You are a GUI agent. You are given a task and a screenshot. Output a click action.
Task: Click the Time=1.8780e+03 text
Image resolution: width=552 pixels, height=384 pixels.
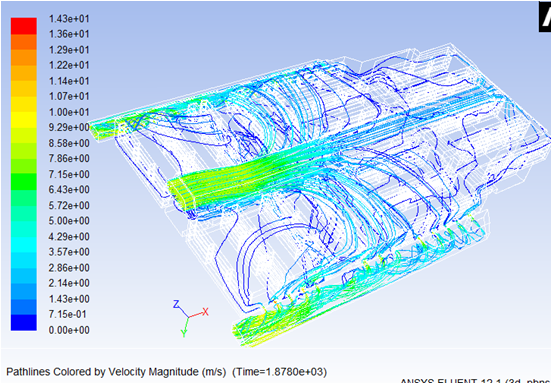point(280,371)
